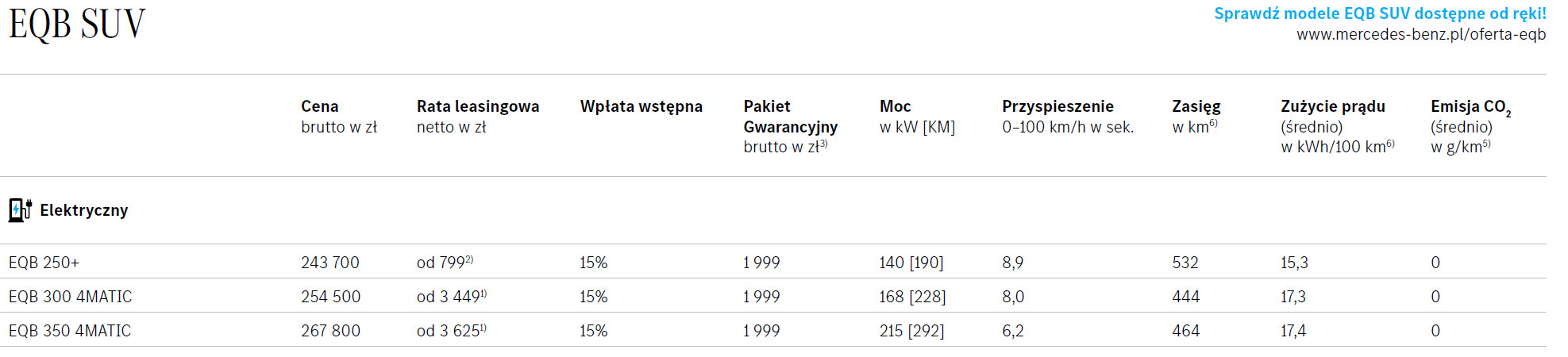Click the Zużycie prądu column header

tap(1332, 106)
